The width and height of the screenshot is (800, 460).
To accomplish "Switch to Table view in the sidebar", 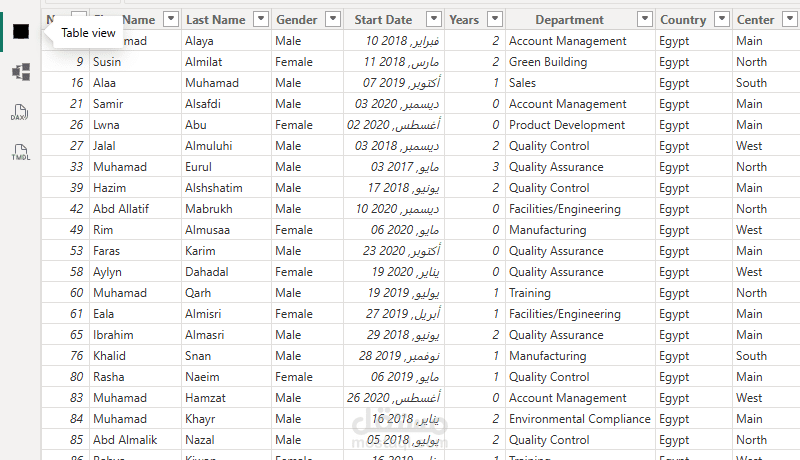I will coord(20,33).
